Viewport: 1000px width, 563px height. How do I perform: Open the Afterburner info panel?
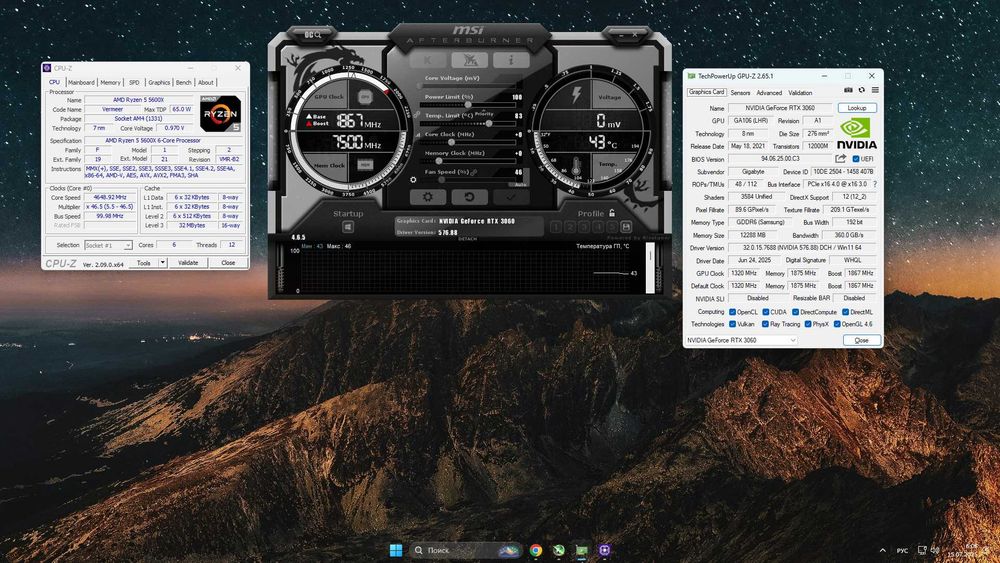click(510, 60)
